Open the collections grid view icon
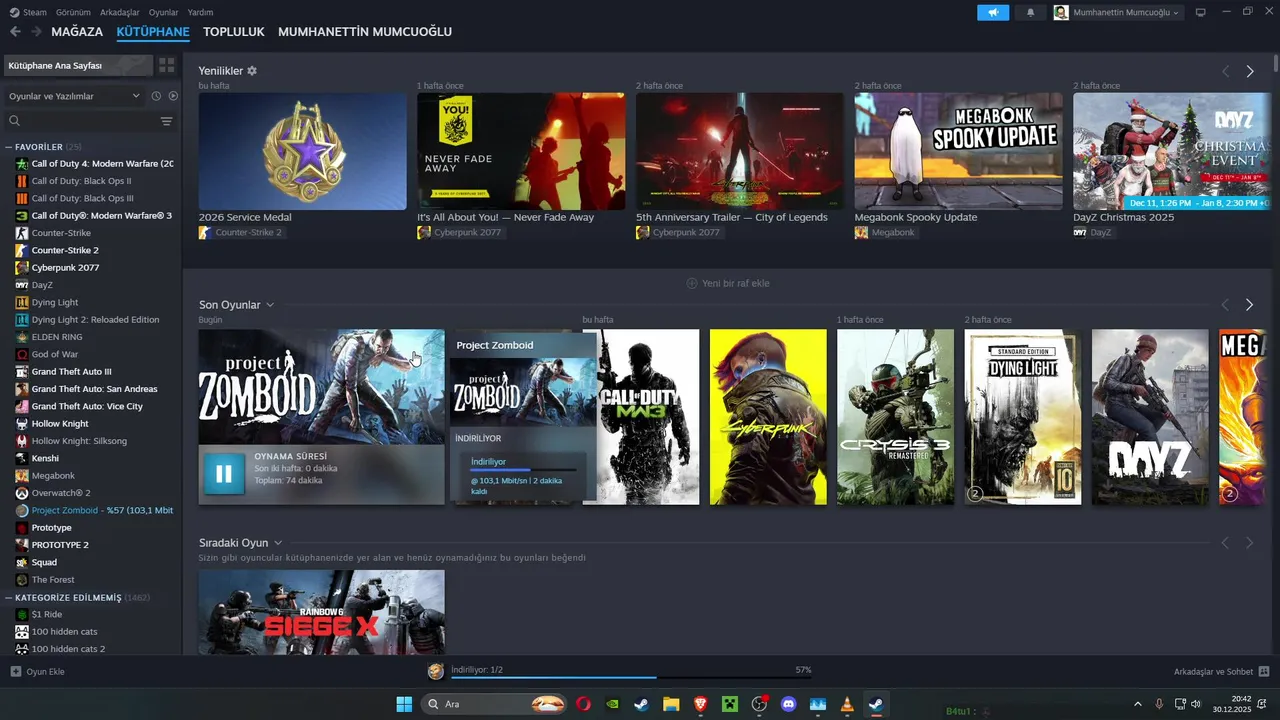 166,65
